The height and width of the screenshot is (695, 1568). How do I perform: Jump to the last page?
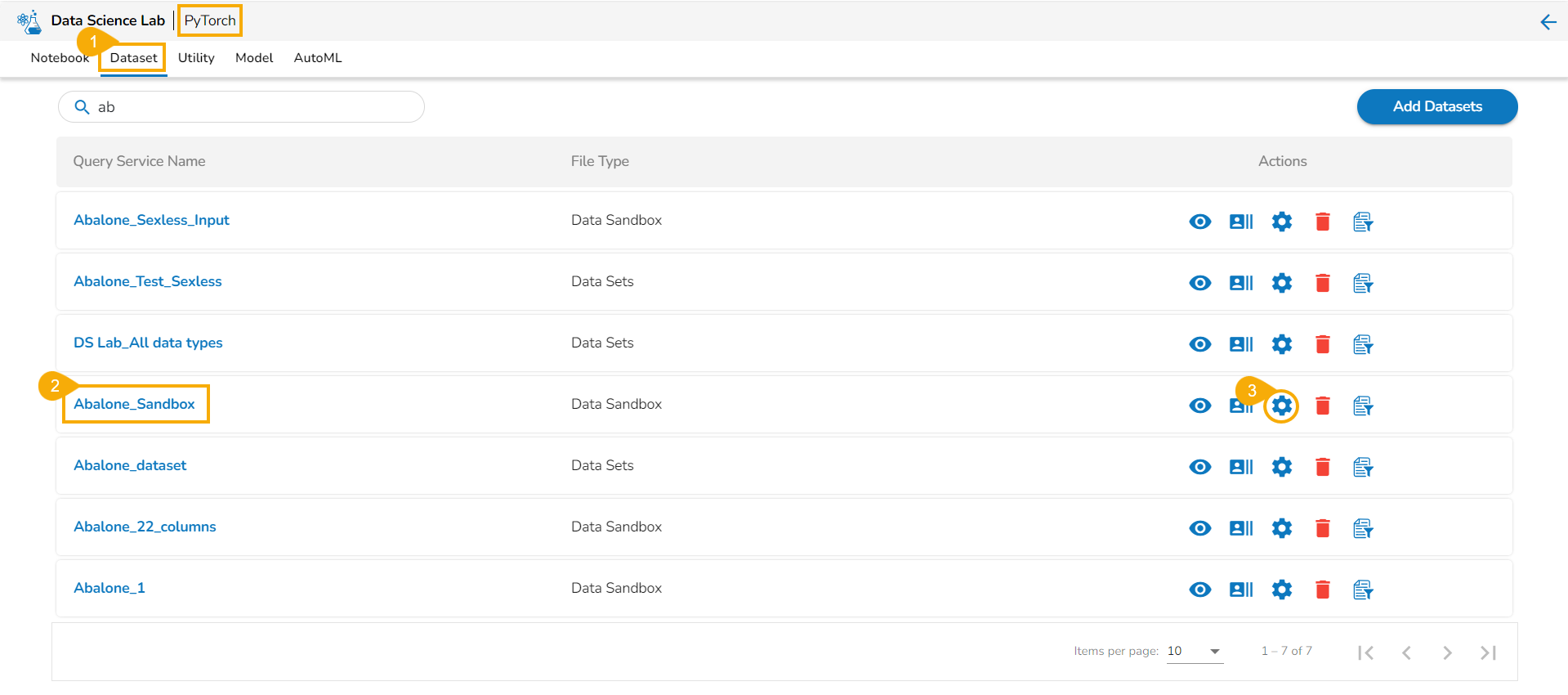[x=1488, y=652]
